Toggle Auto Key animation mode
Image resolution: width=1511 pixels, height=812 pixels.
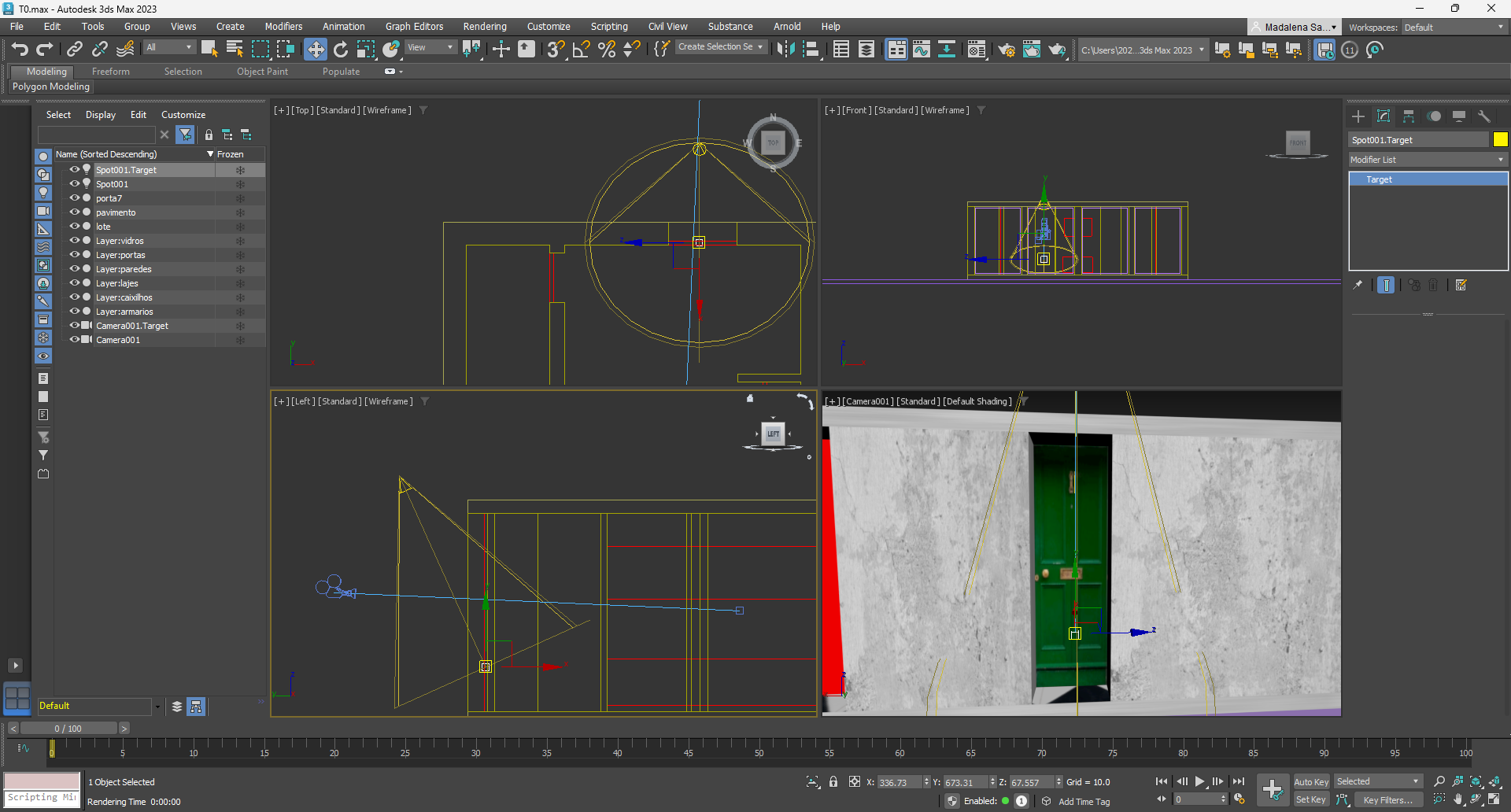1310,781
